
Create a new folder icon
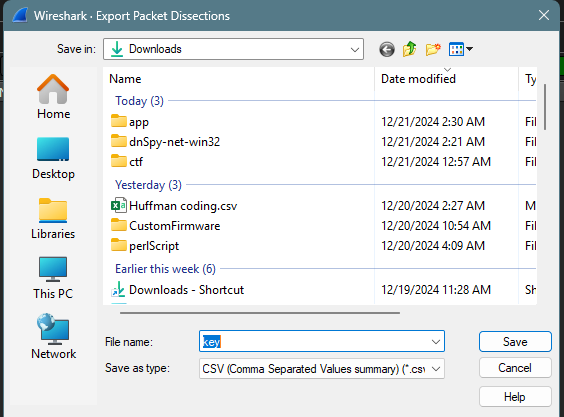433,49
